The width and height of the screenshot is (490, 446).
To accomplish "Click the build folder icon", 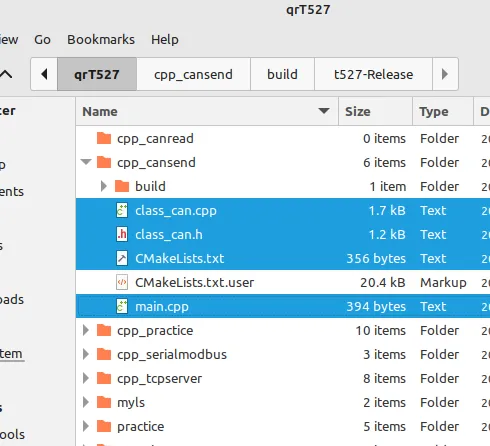I will tap(122, 186).
